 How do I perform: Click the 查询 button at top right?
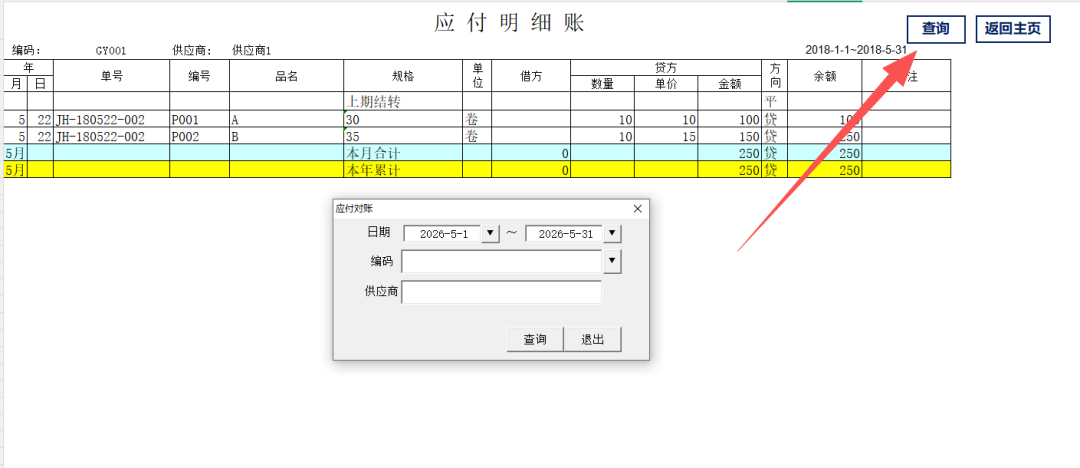coord(935,29)
